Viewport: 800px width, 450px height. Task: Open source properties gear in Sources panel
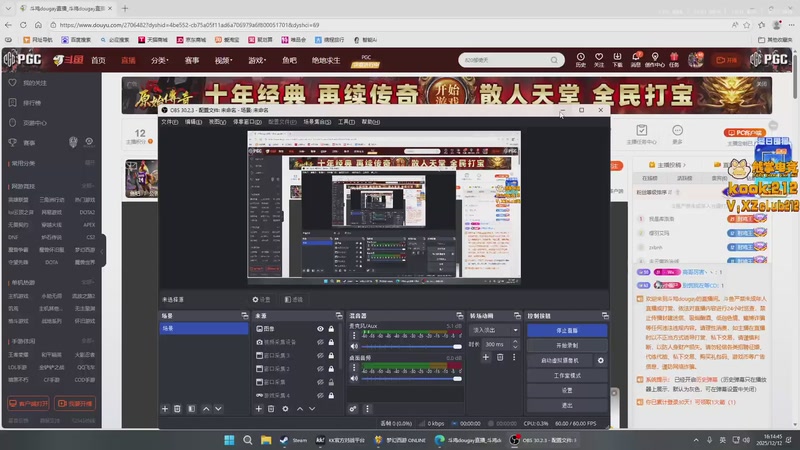pos(285,409)
